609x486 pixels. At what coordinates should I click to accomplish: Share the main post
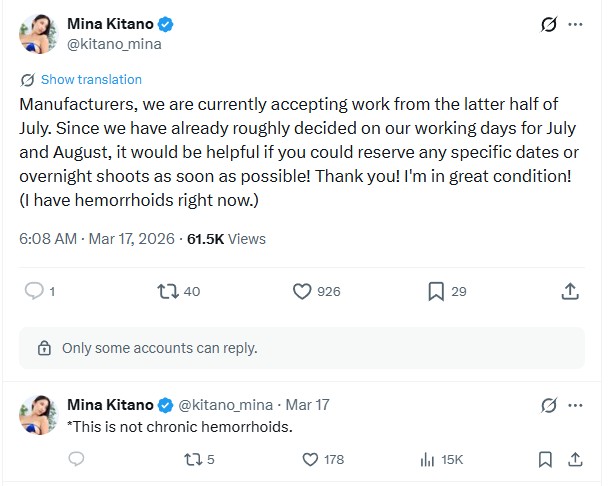569,291
